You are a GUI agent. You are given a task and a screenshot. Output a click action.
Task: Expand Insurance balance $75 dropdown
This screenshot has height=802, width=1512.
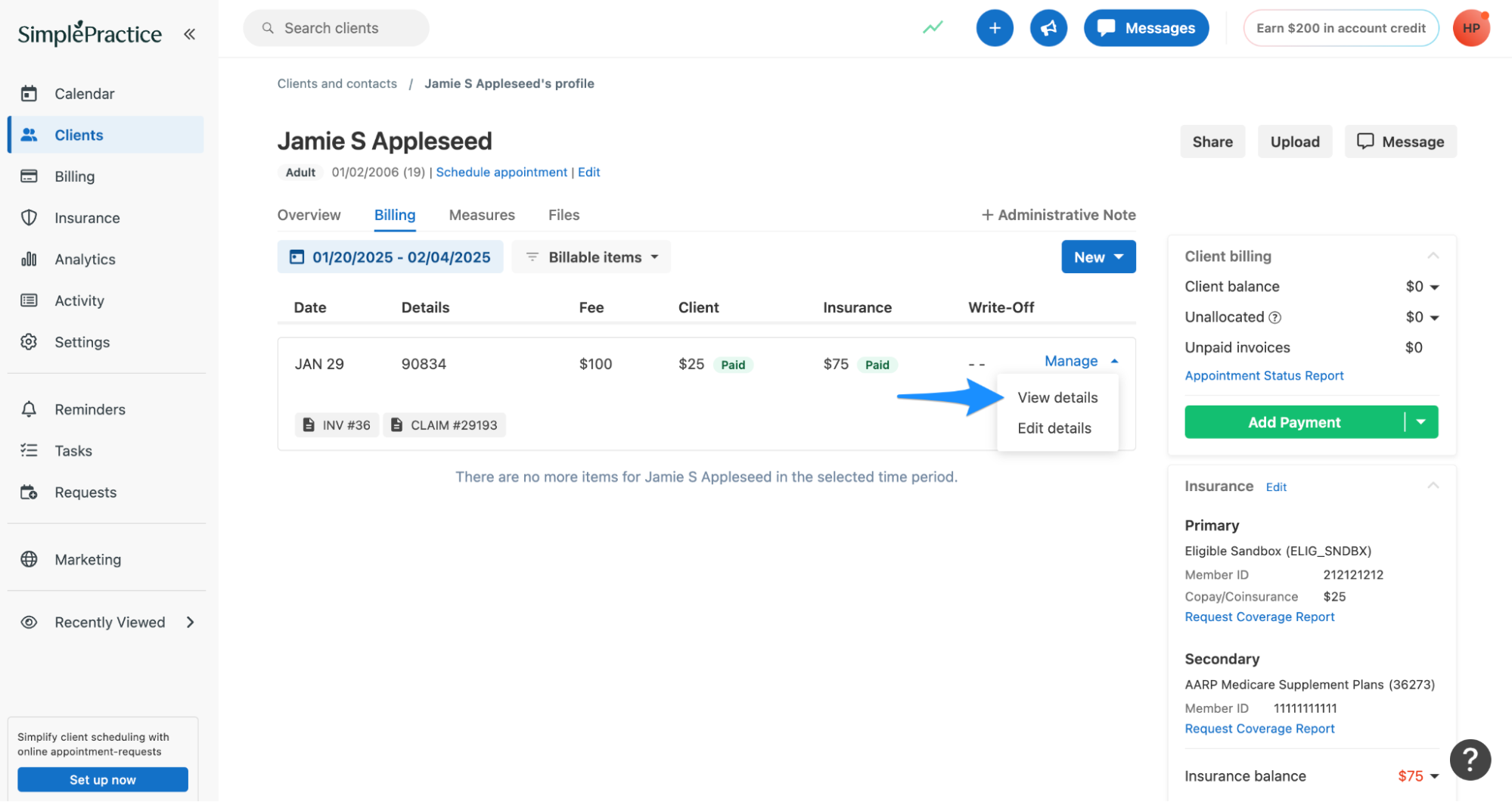coord(1418,776)
